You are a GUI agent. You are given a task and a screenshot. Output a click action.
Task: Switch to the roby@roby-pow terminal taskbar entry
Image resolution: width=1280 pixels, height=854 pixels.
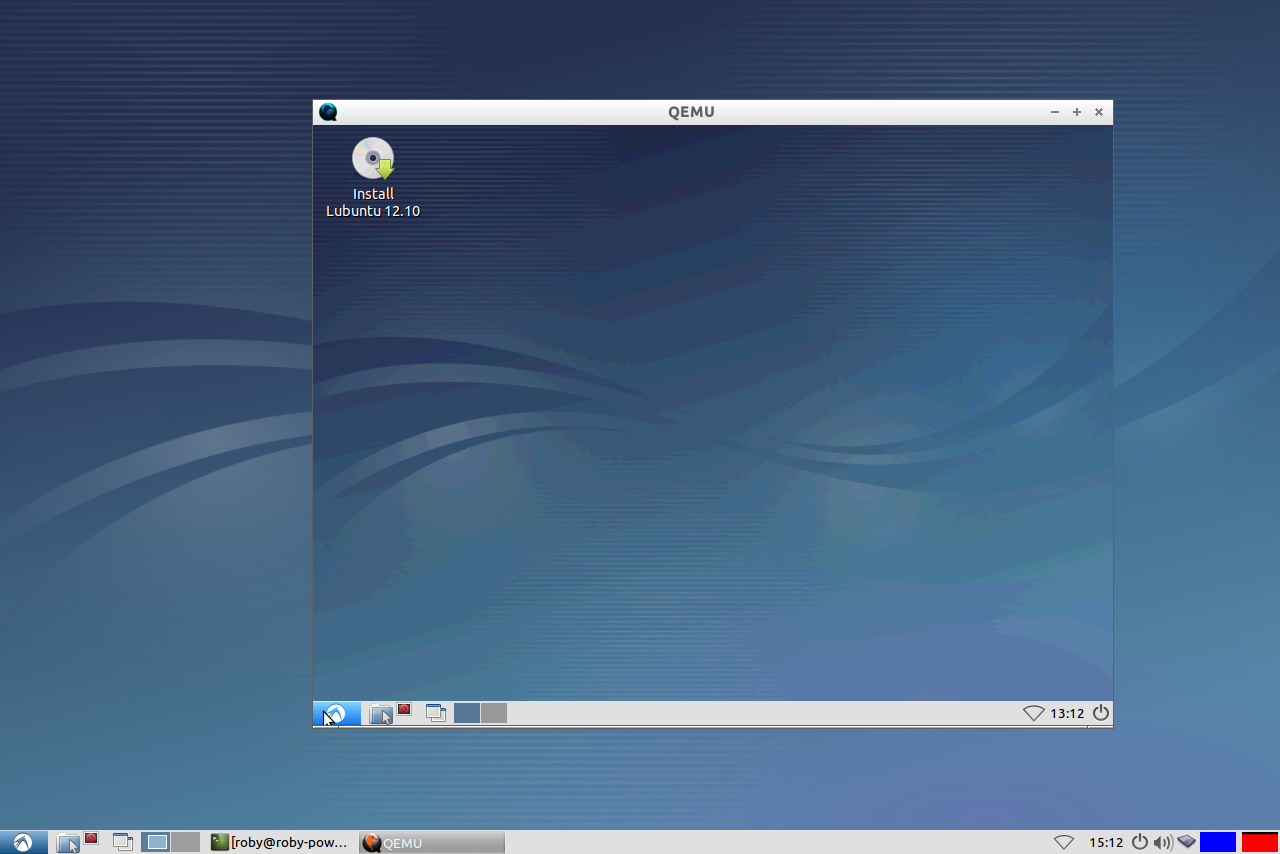click(281, 843)
